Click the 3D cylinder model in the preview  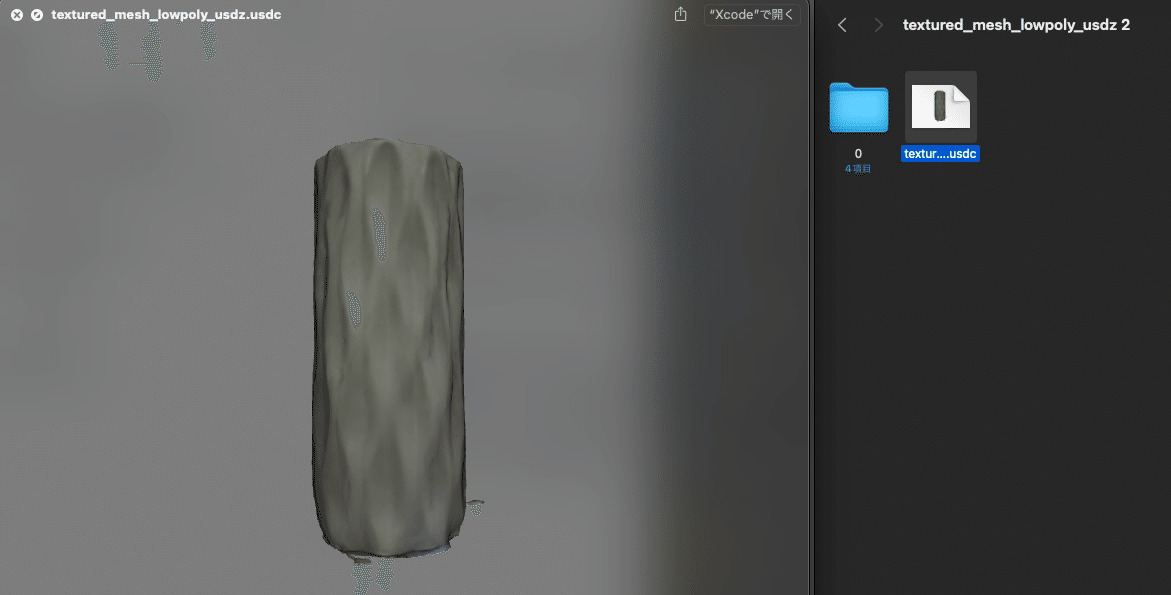[x=388, y=347]
